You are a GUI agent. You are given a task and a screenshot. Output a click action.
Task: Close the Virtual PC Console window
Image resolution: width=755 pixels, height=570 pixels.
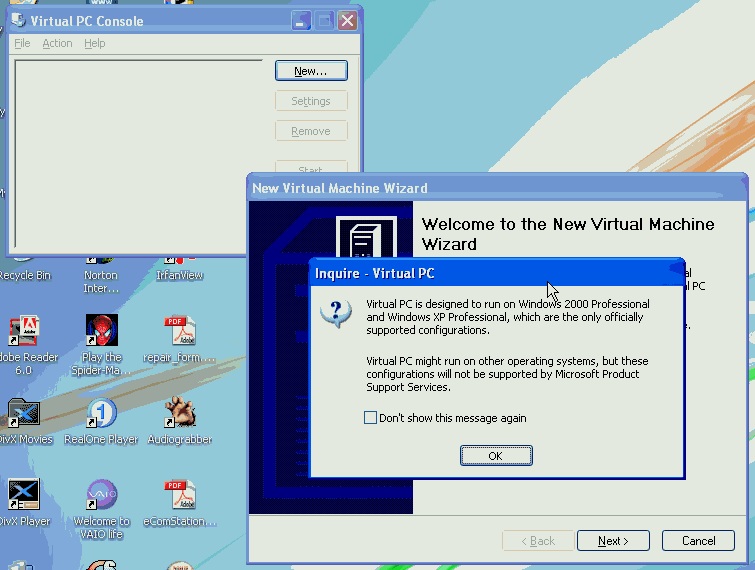click(348, 21)
